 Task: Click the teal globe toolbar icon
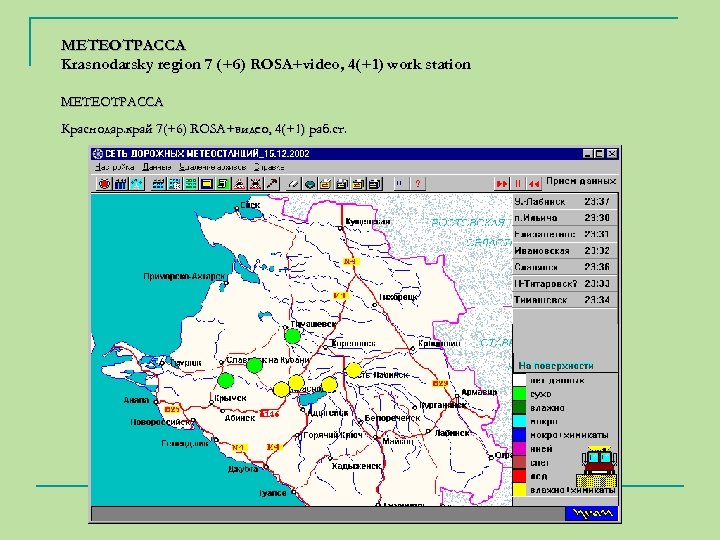click(x=310, y=184)
